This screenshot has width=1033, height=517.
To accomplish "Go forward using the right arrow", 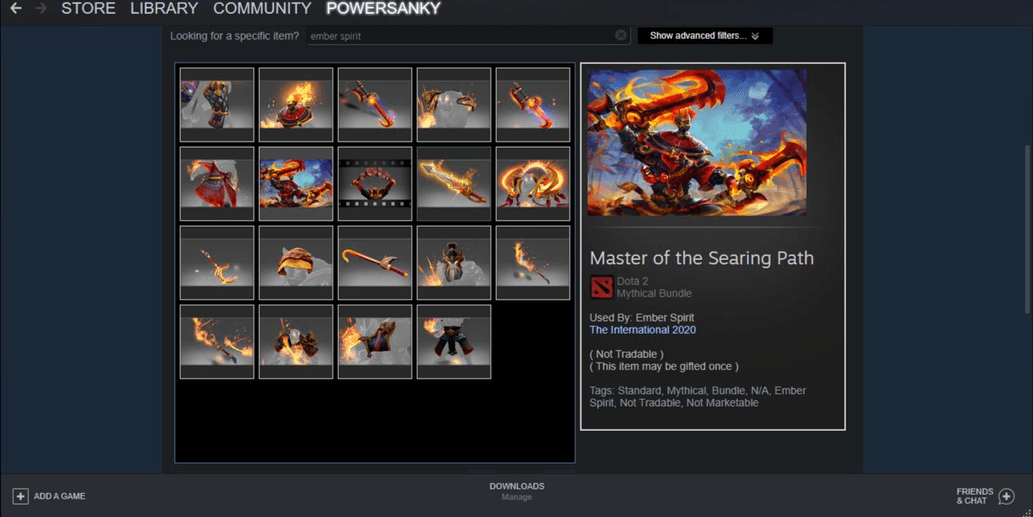I will click(x=41, y=9).
